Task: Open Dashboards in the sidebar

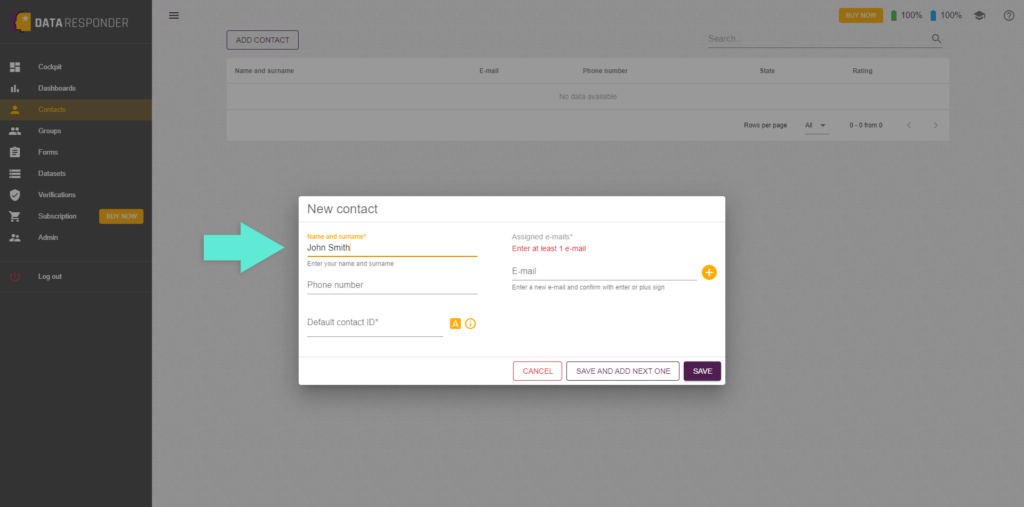Action: click(x=56, y=88)
